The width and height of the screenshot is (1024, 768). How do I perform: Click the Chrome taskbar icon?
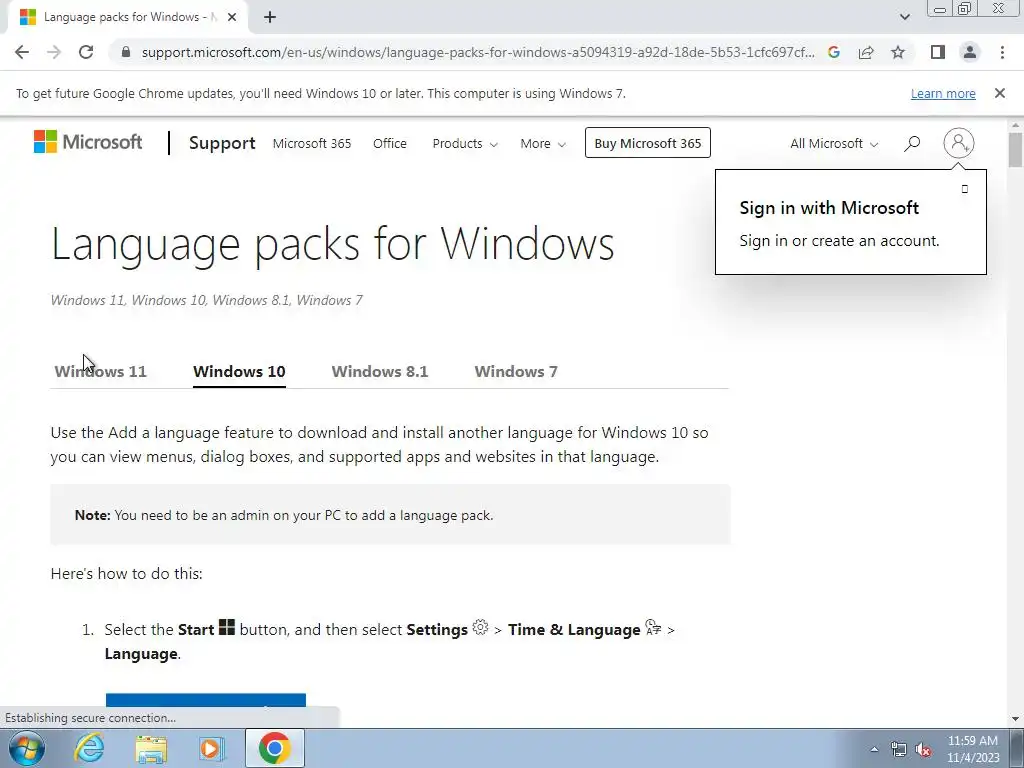point(275,748)
